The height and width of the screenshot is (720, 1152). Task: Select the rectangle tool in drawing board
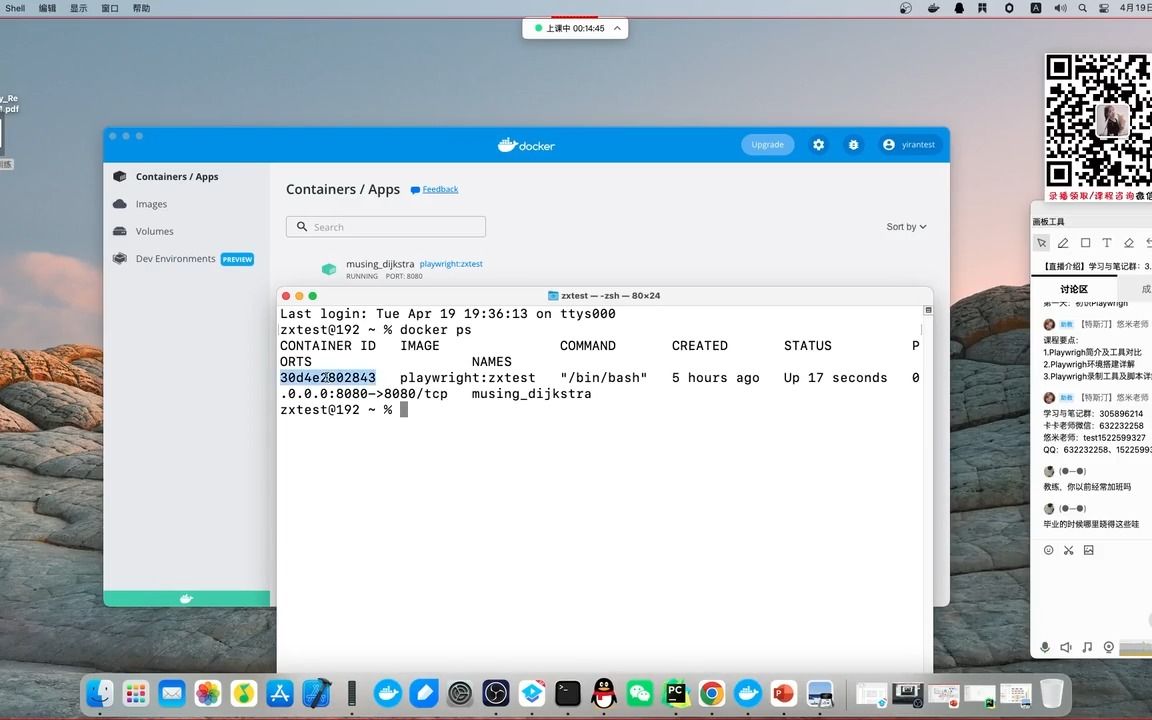[x=1085, y=242]
